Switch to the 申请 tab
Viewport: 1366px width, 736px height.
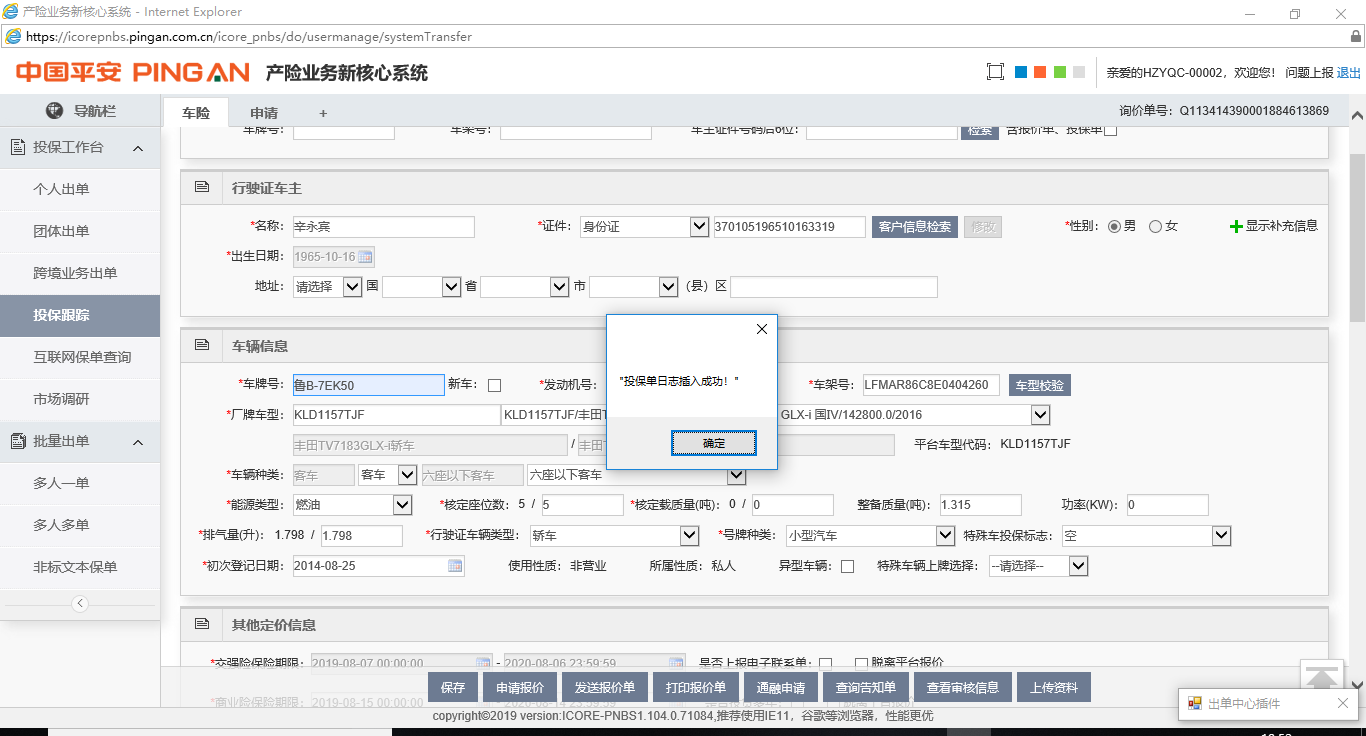pyautogui.click(x=264, y=113)
